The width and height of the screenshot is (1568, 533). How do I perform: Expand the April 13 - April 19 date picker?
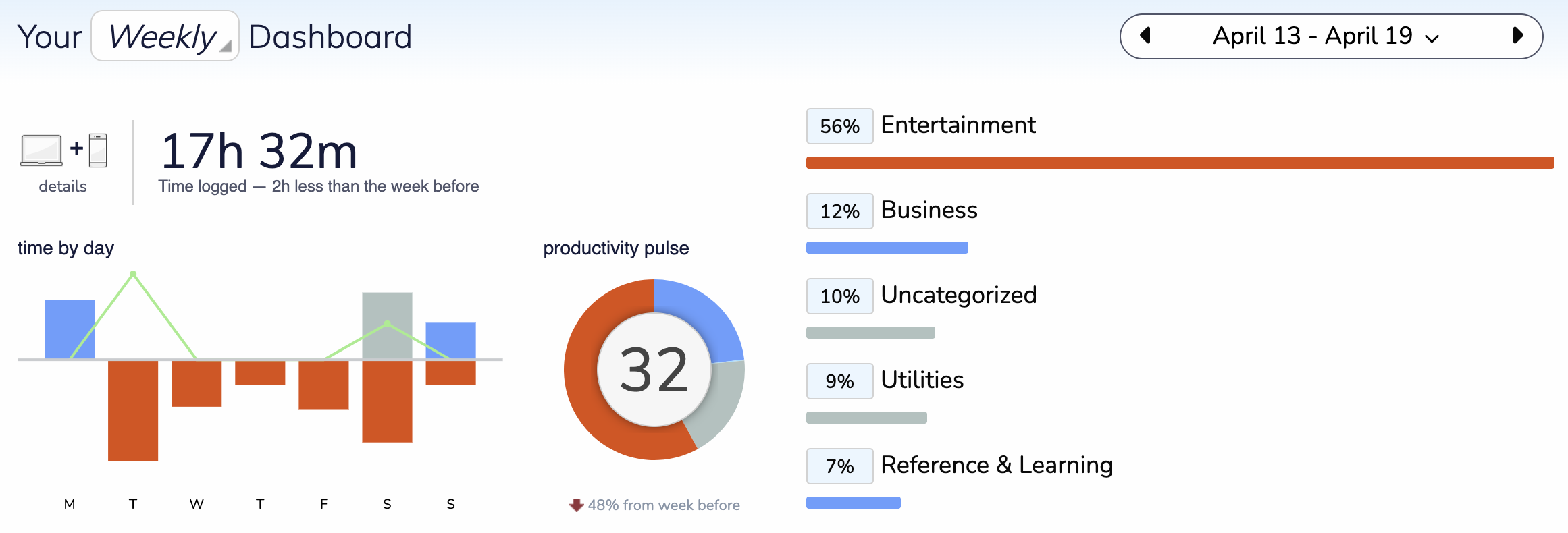coord(1325,36)
